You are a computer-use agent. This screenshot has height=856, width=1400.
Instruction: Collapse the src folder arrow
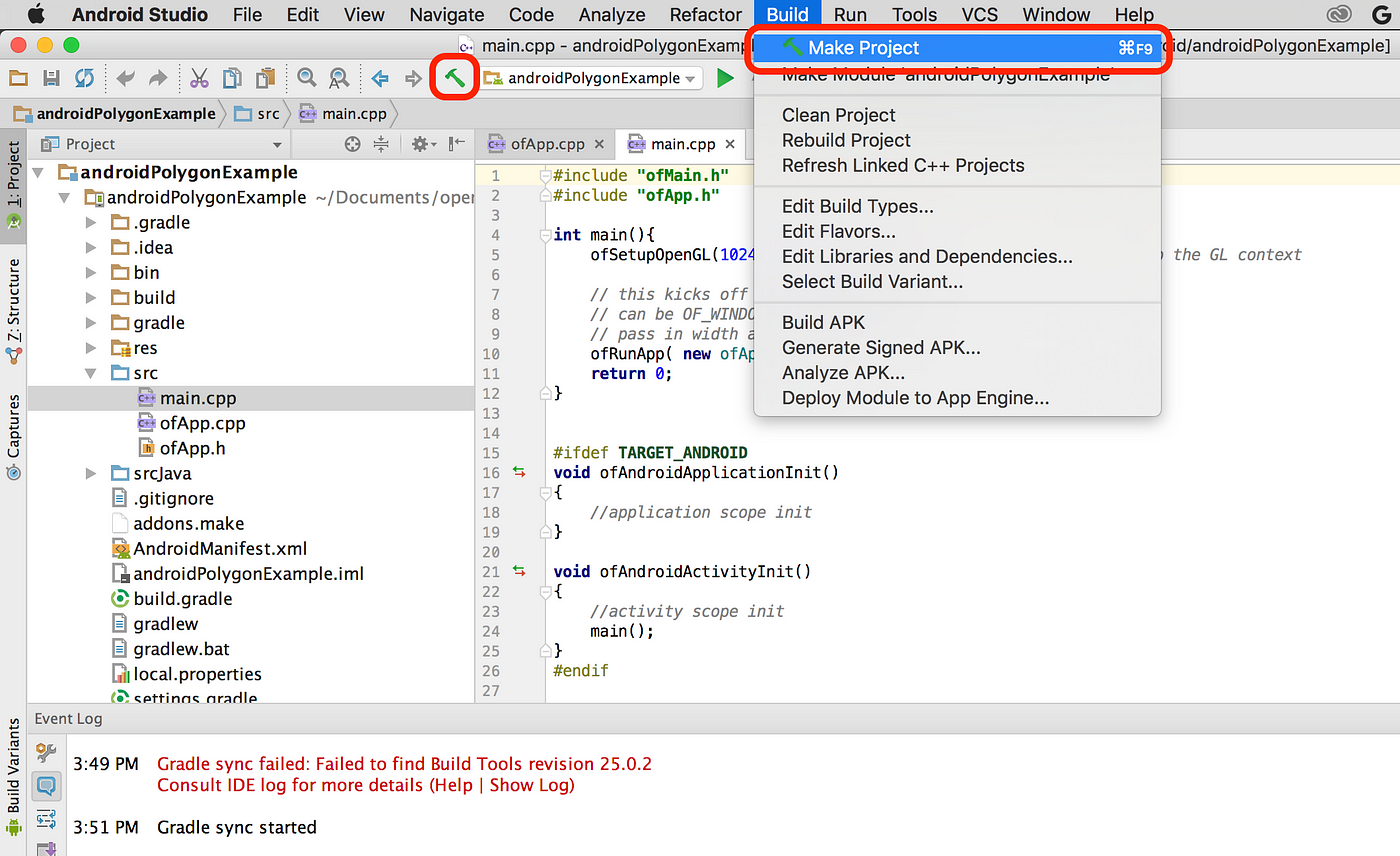(91, 373)
